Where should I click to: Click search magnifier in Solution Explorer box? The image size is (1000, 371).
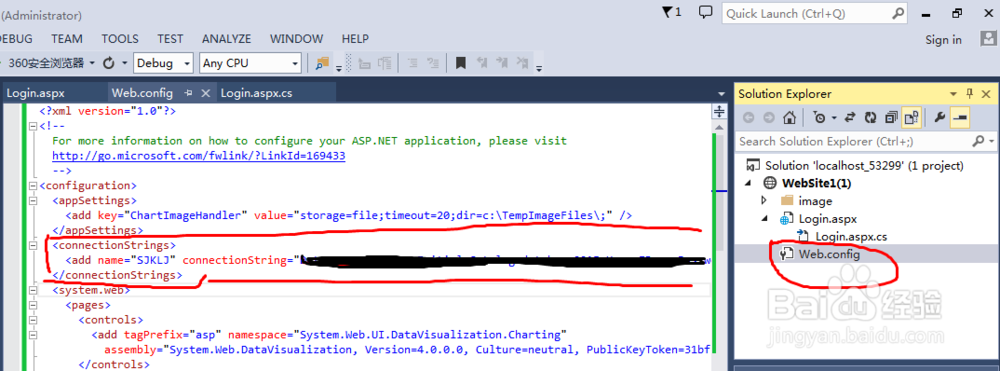pyautogui.click(x=978, y=141)
